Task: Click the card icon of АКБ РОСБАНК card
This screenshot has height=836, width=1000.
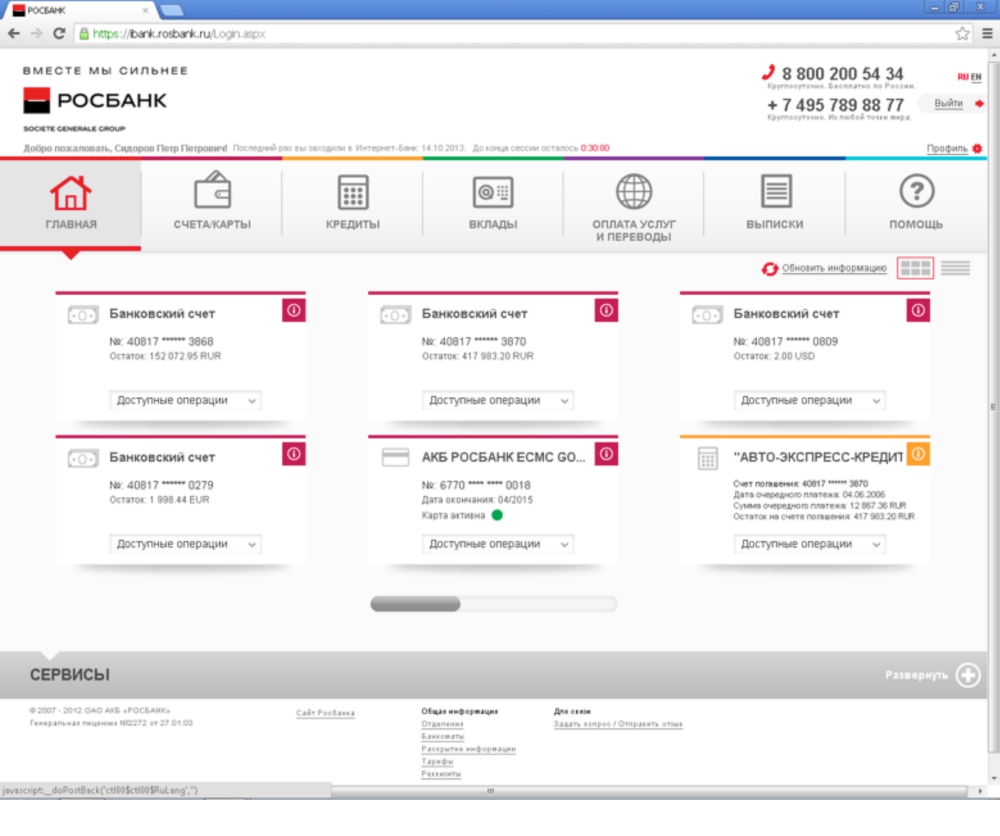Action: (395, 457)
